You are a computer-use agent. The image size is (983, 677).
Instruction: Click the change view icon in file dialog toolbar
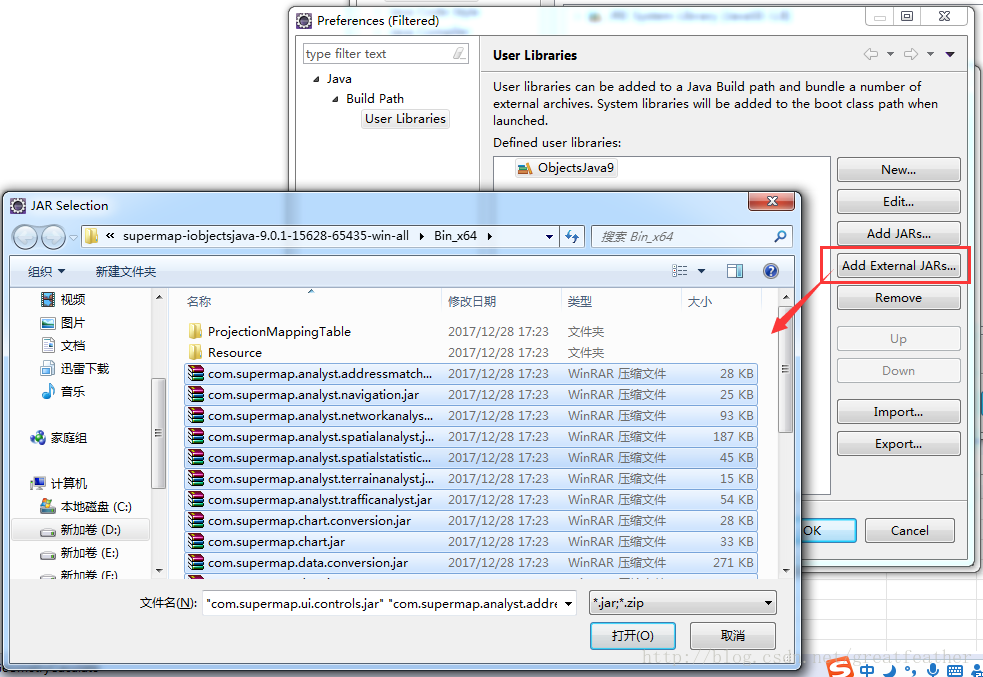[680, 271]
